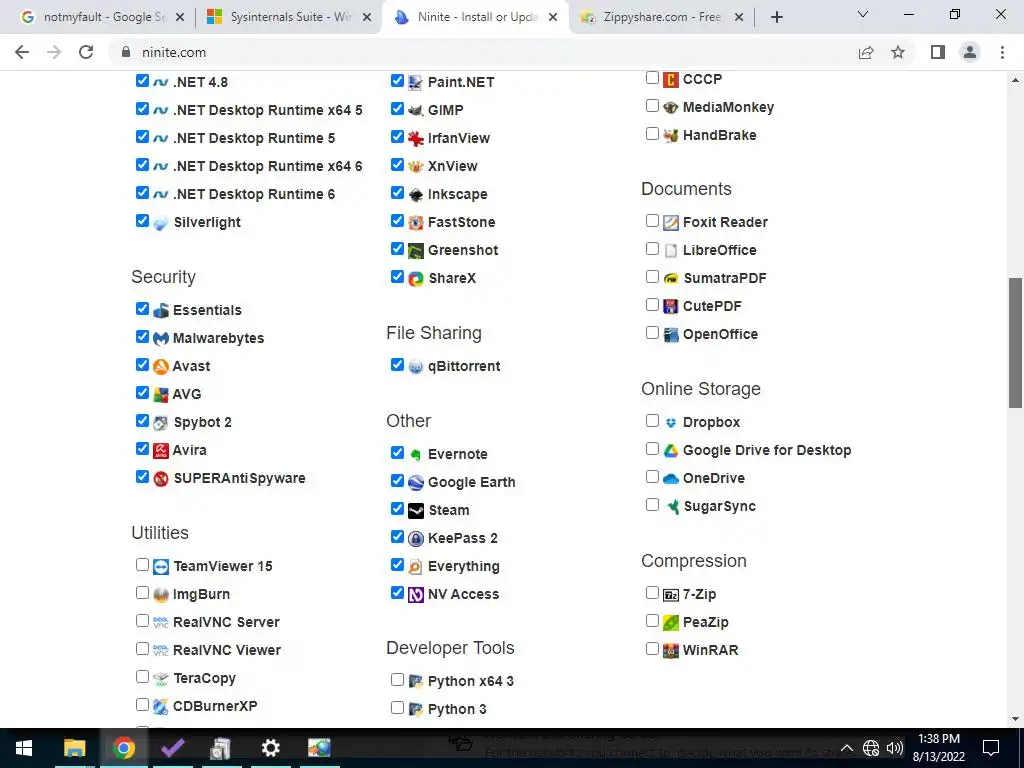
Task: Click the WinRAR icon
Action: point(671,650)
